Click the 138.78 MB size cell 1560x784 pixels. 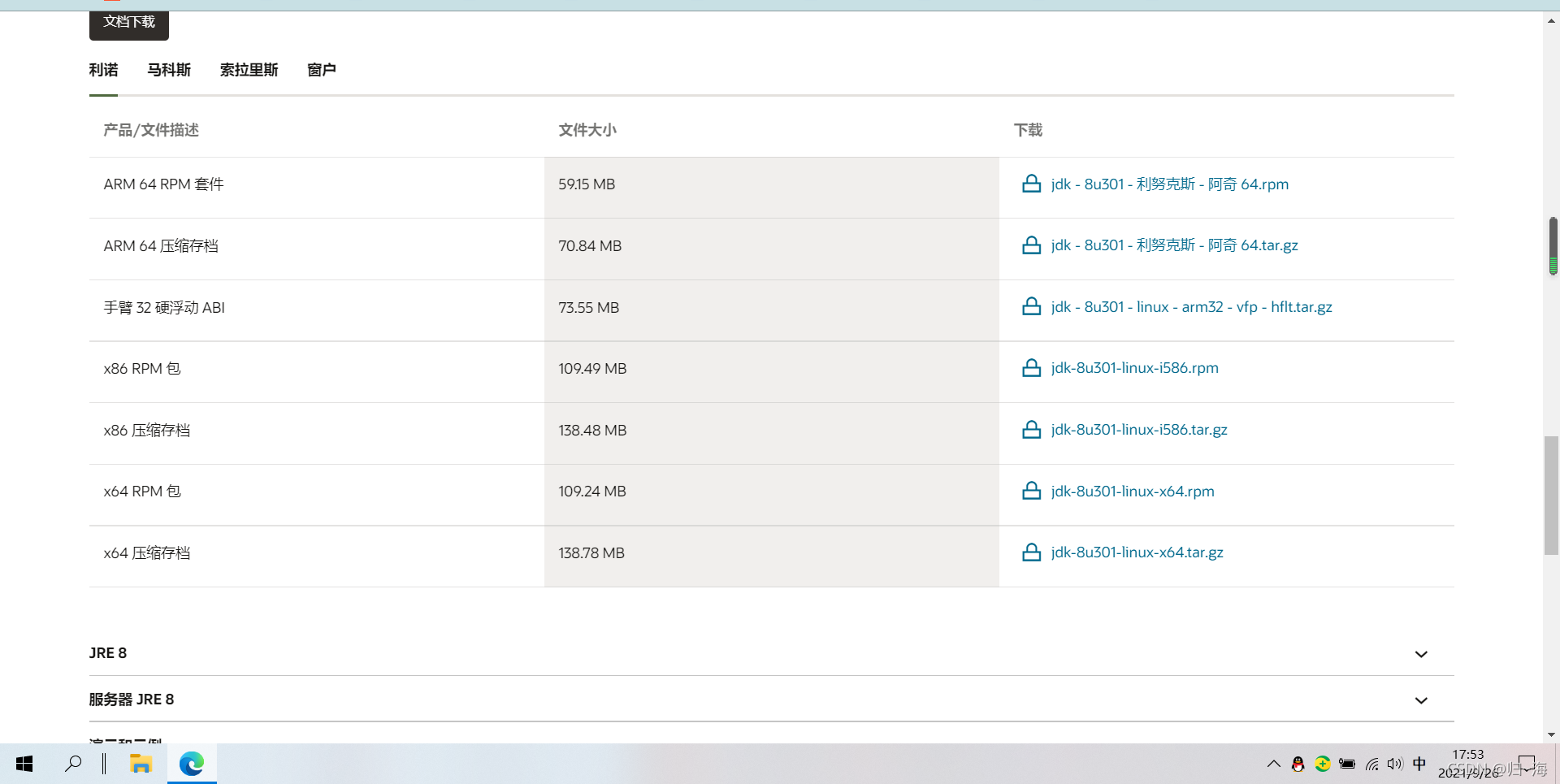pyautogui.click(x=772, y=557)
